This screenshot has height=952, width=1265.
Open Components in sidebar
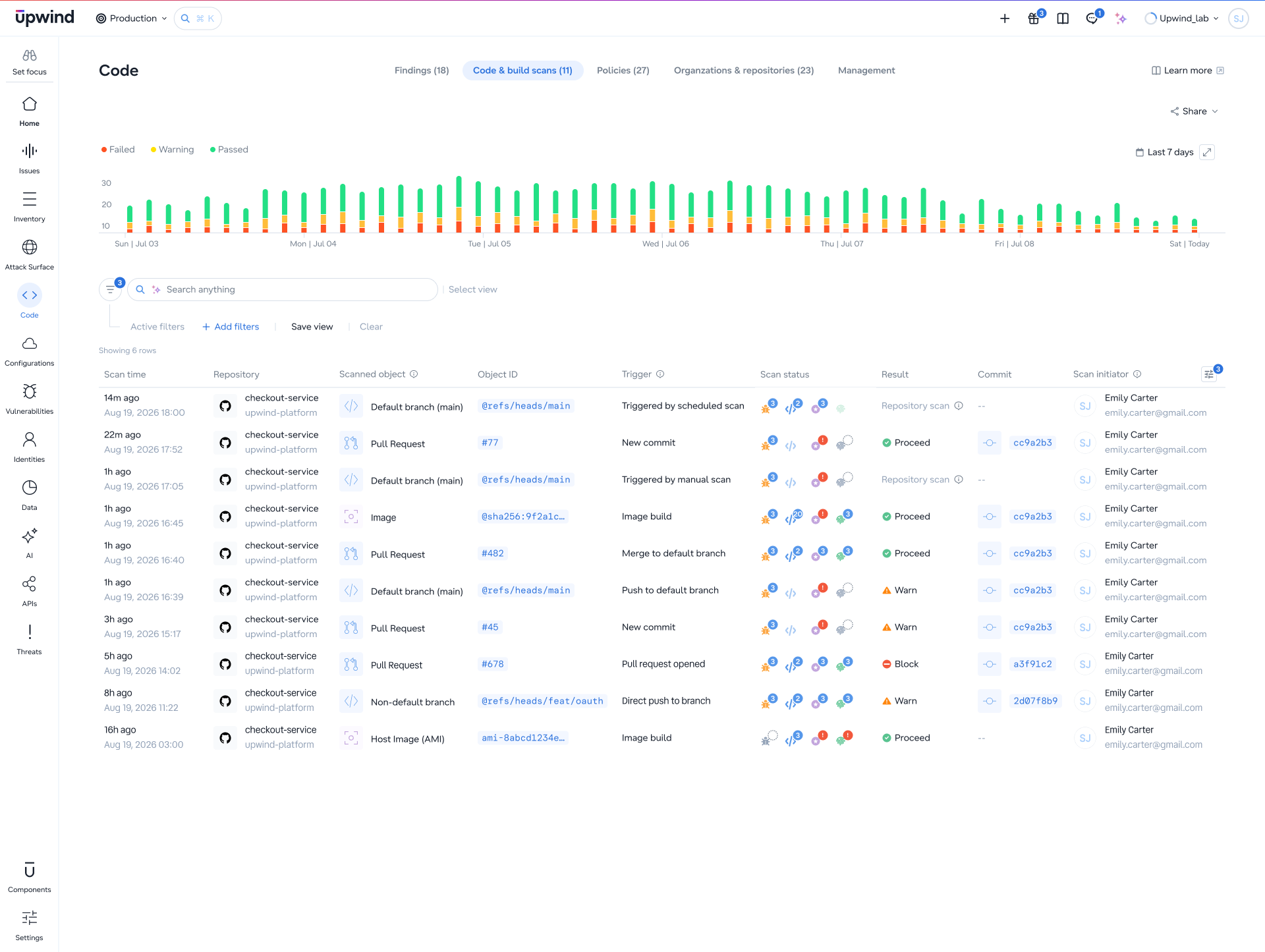(x=29, y=878)
